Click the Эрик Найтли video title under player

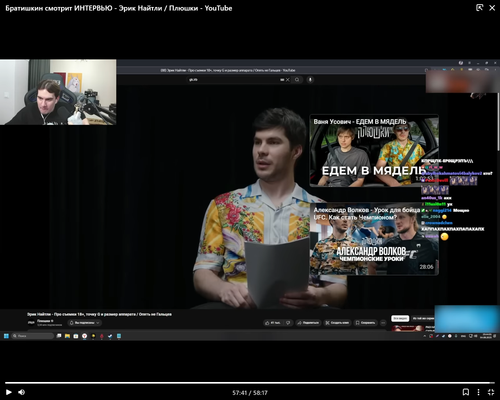[99, 314]
